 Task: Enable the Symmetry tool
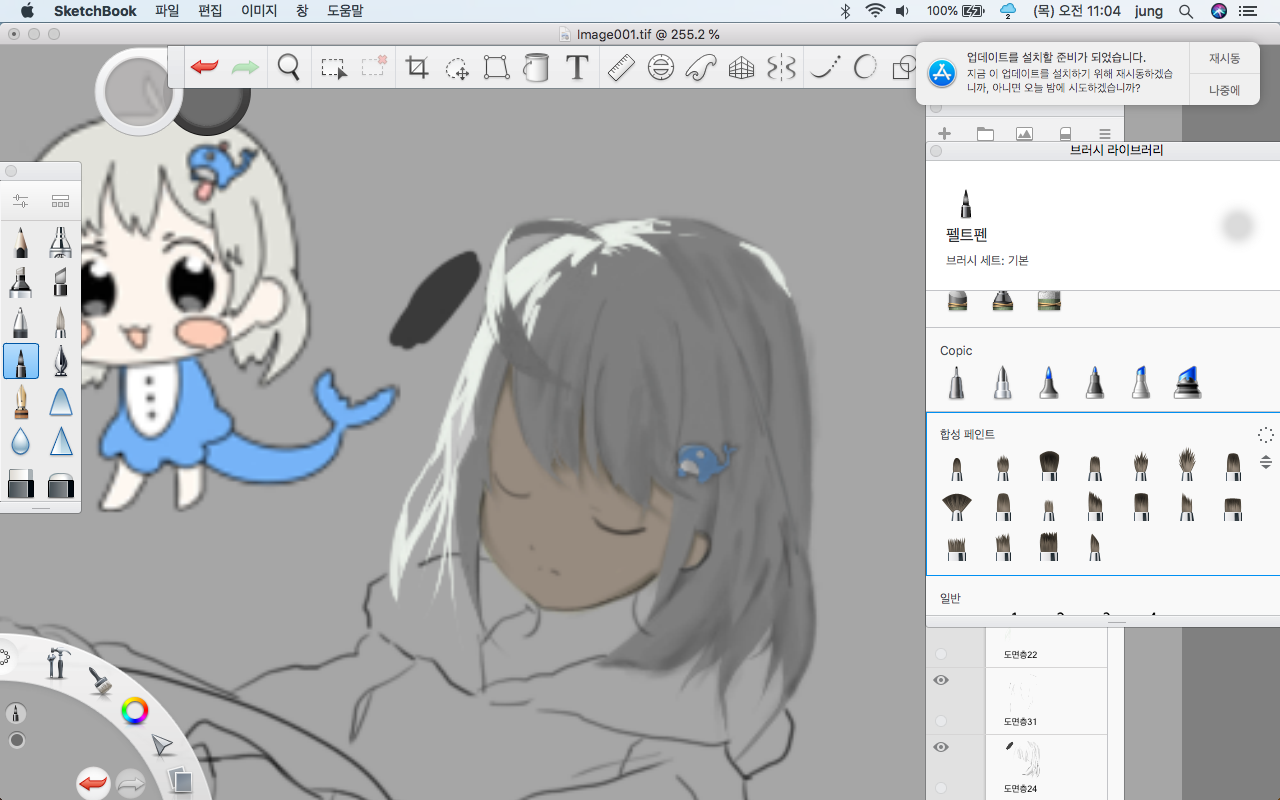point(781,68)
